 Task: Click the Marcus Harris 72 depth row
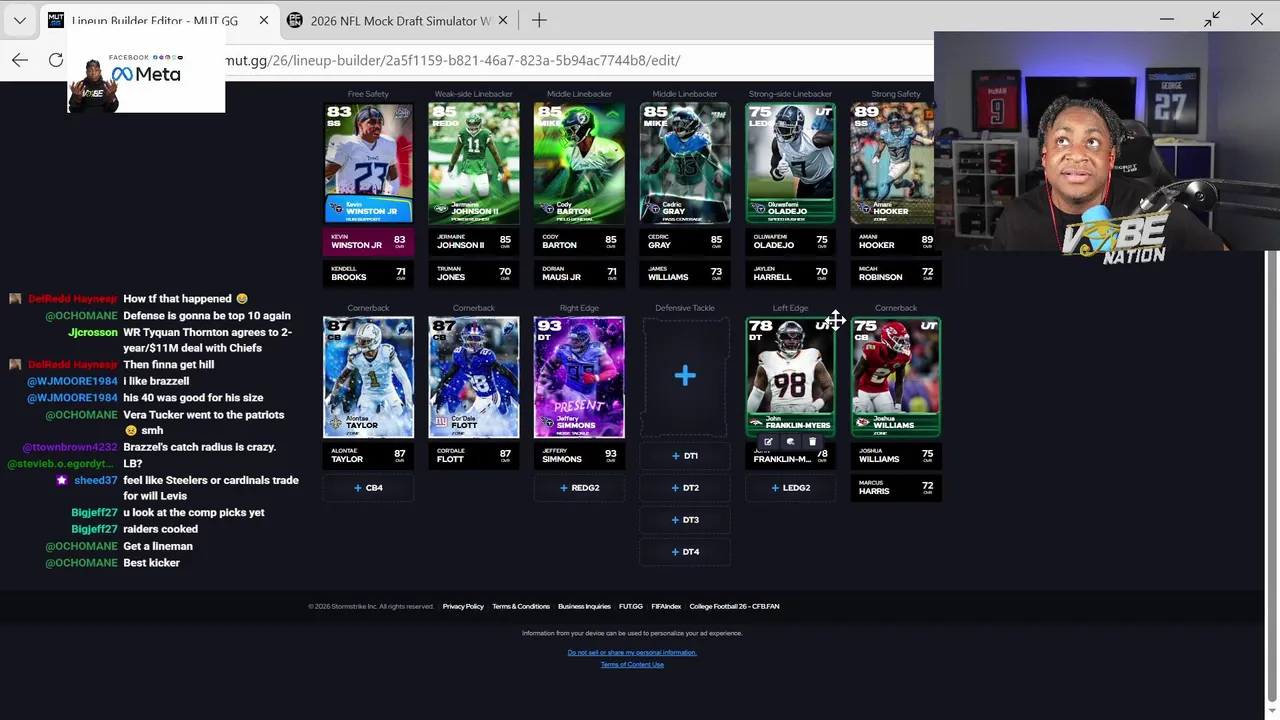(896, 487)
